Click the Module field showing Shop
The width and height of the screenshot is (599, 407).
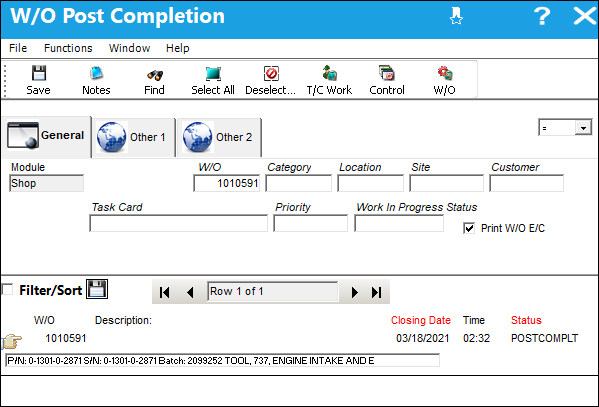click(x=46, y=183)
